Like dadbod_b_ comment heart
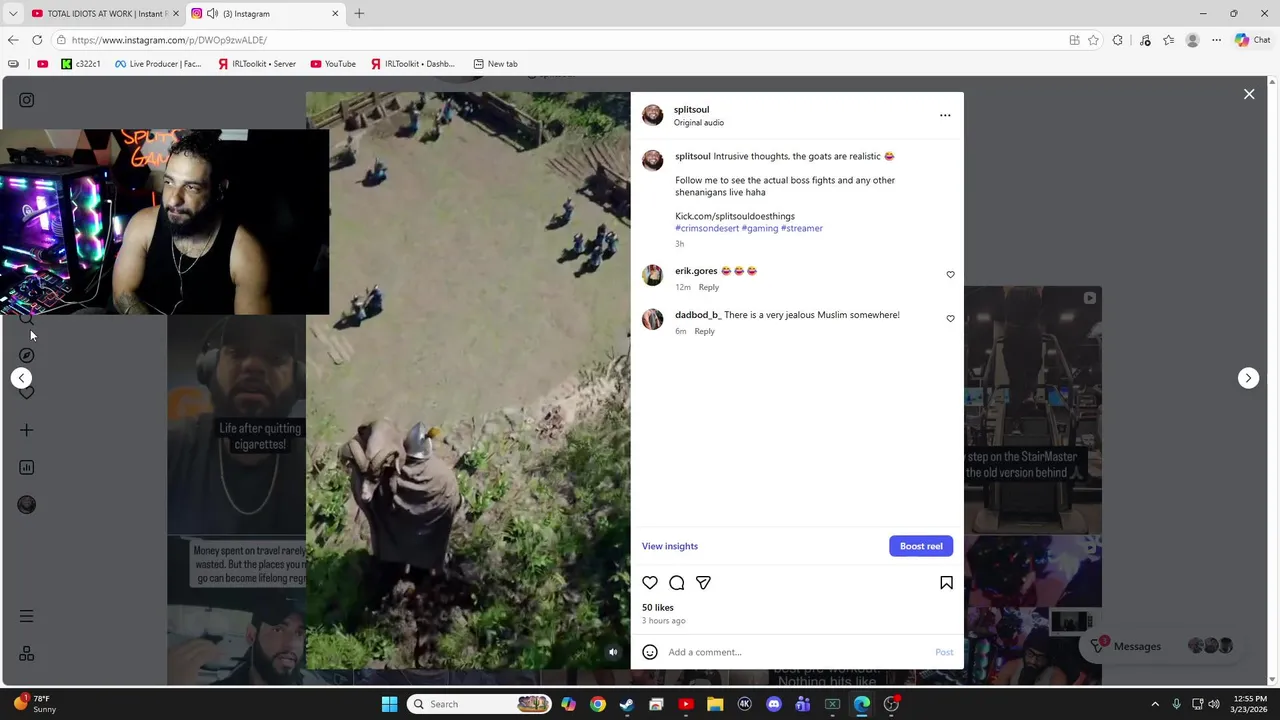Screen dimensions: 1280x720 [x=950, y=319]
